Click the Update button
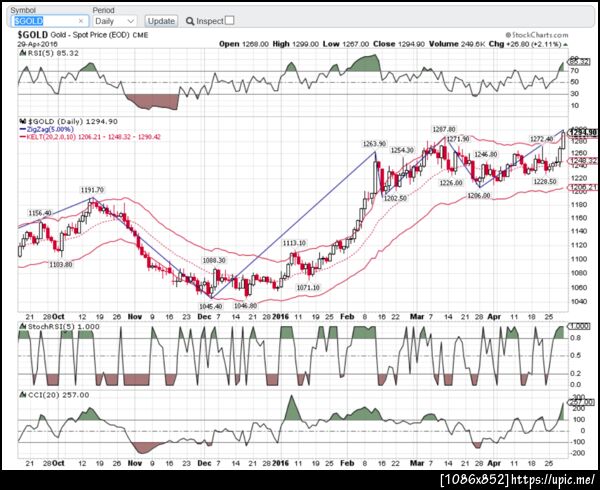This screenshot has height=490, width=600. 161,21
